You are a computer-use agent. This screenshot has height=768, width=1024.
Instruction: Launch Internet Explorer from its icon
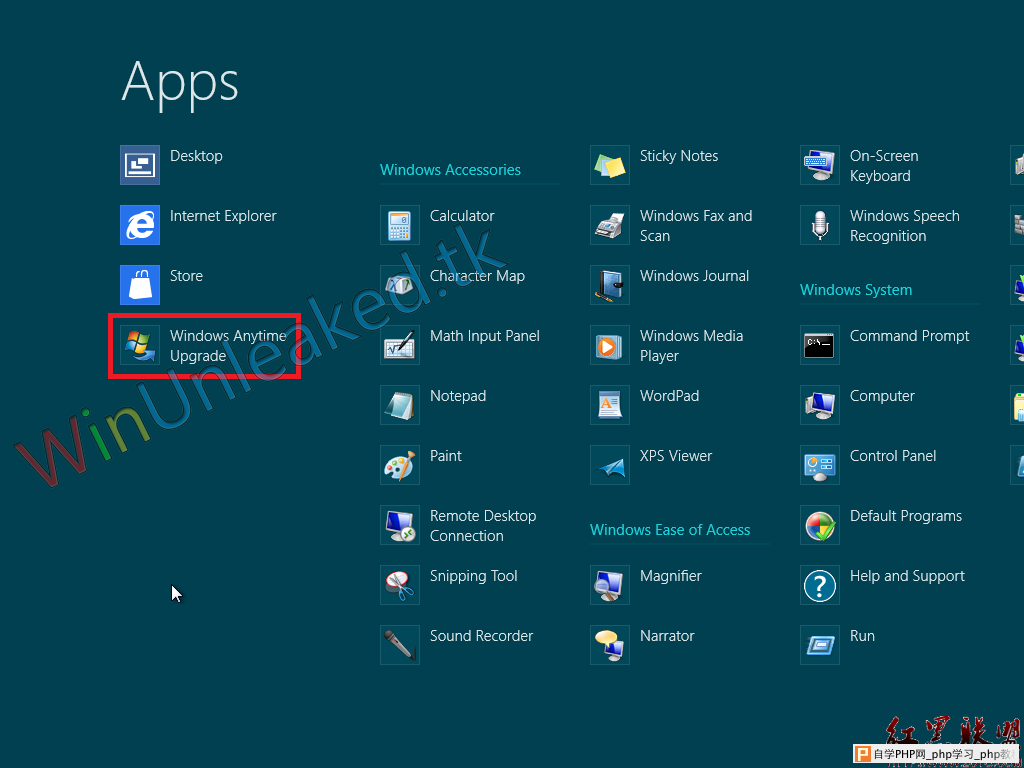point(140,225)
